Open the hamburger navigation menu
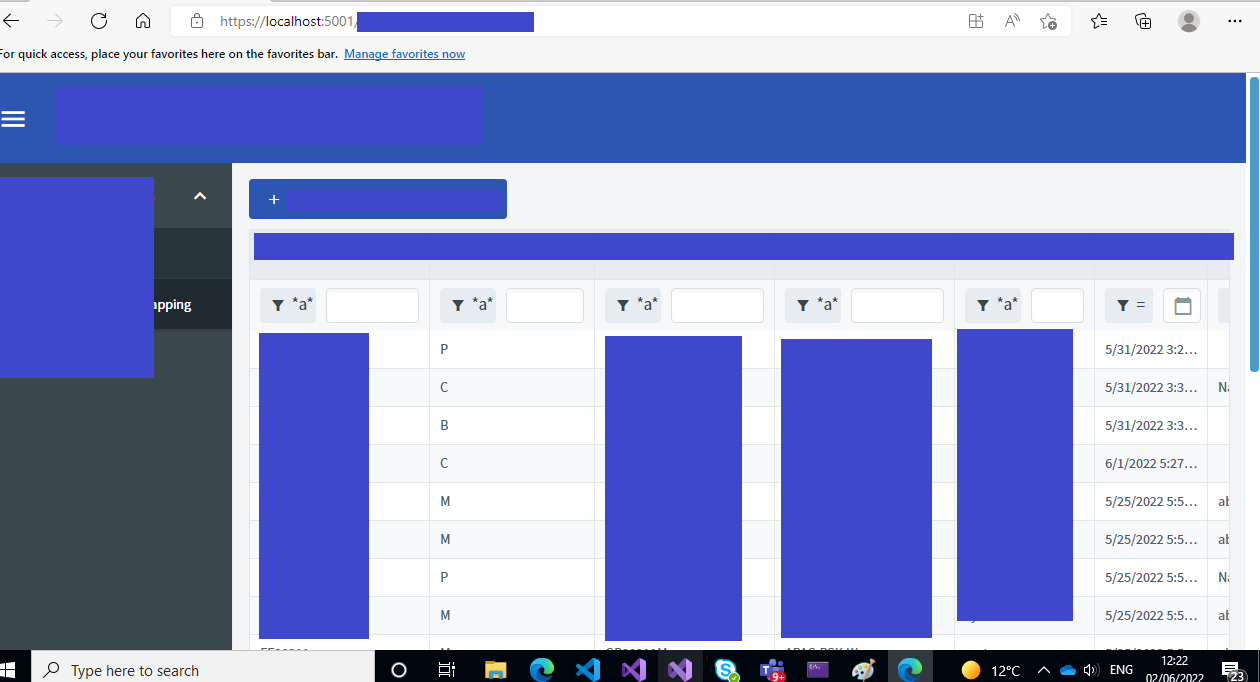The height and width of the screenshot is (682, 1260). (13, 119)
